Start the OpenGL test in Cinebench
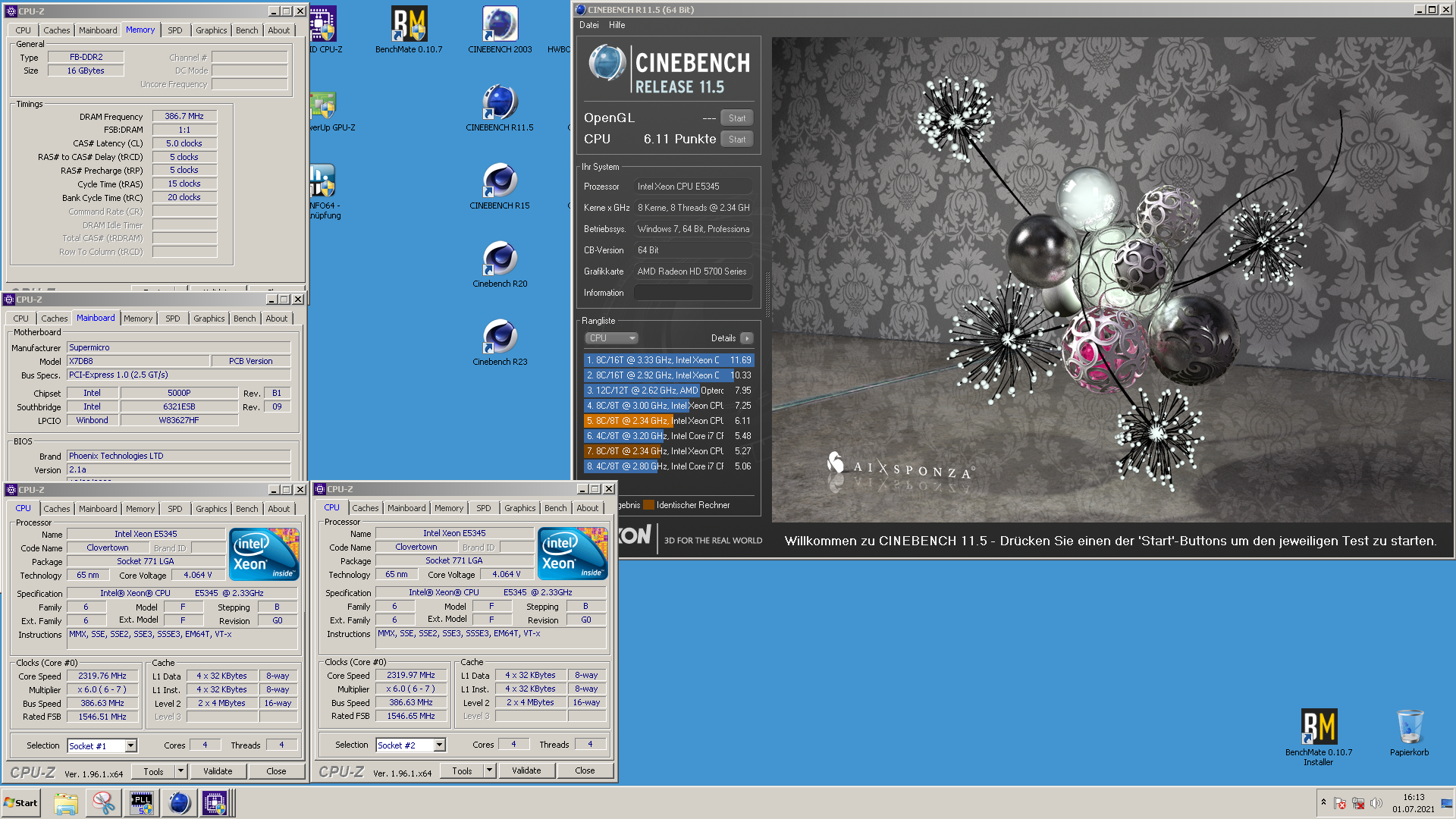This screenshot has height=819, width=1456. [x=737, y=118]
